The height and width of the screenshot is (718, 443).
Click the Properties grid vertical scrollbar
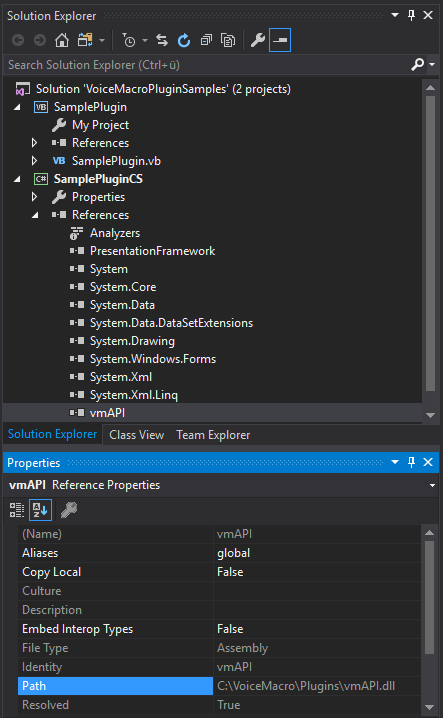pyautogui.click(x=429, y=598)
